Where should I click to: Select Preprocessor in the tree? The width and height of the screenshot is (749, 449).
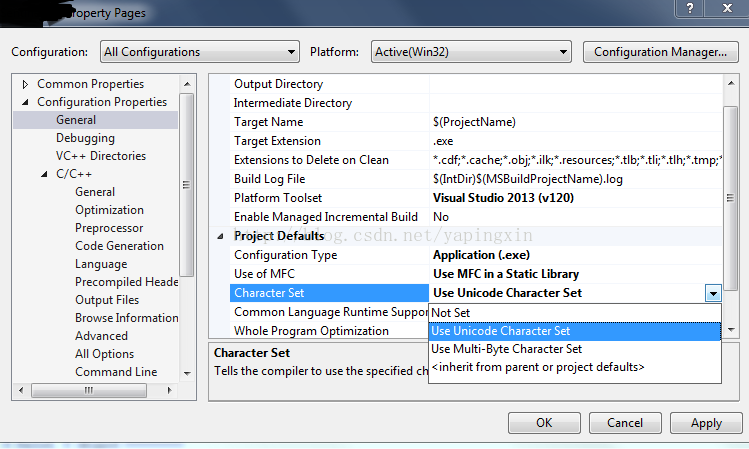point(109,228)
